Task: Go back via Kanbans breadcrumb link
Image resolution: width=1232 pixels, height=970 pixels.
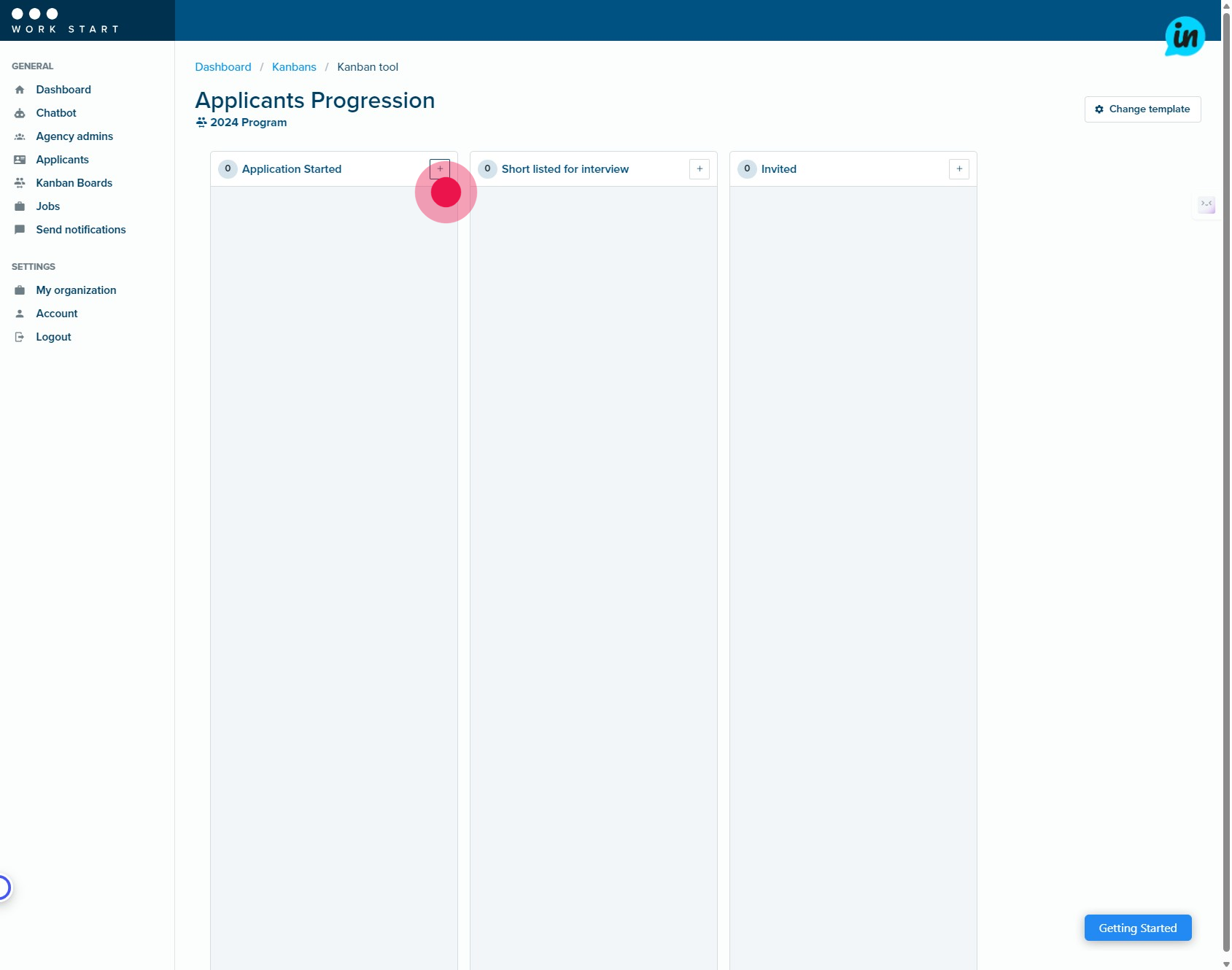Action: pos(294,67)
